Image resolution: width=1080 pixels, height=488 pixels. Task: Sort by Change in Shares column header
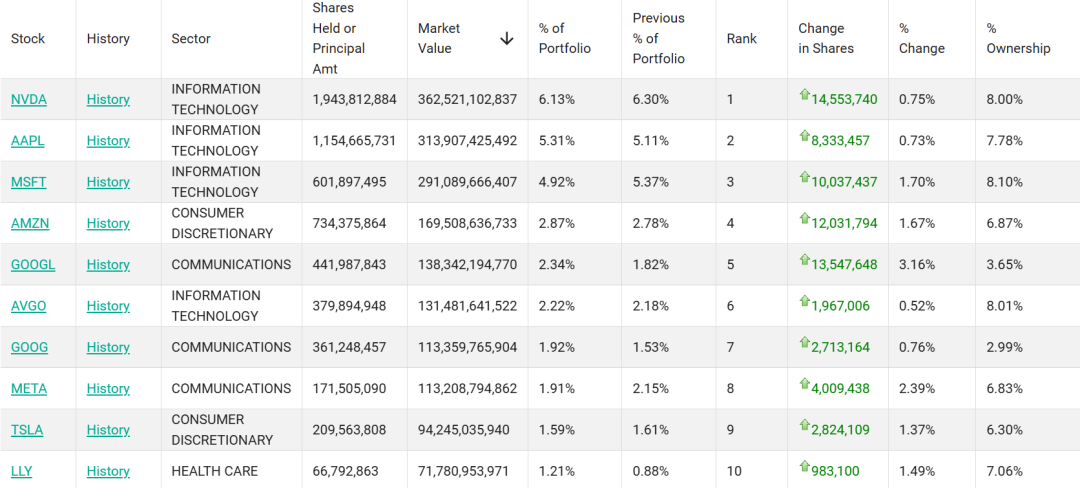[x=826, y=39]
